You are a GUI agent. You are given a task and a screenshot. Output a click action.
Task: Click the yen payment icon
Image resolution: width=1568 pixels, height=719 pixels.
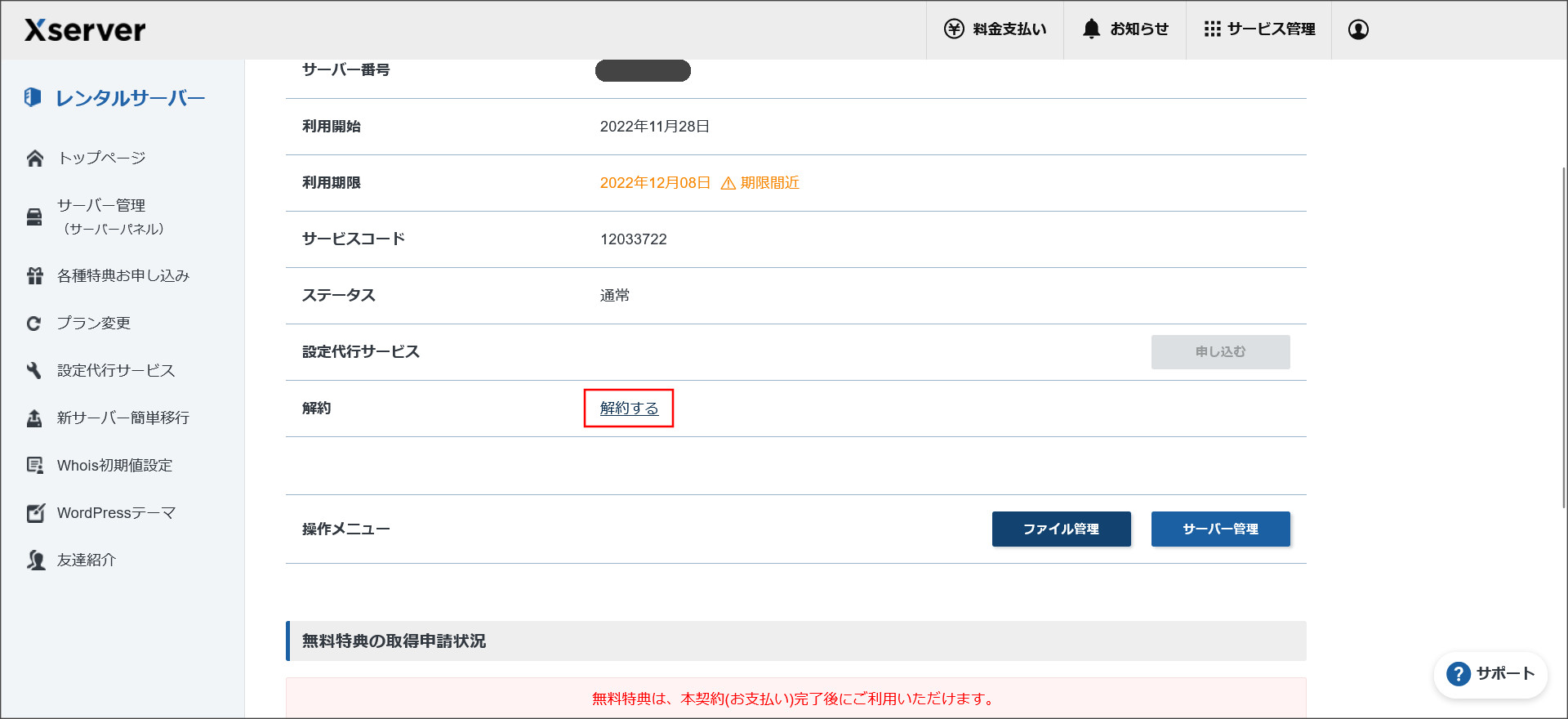tap(954, 29)
